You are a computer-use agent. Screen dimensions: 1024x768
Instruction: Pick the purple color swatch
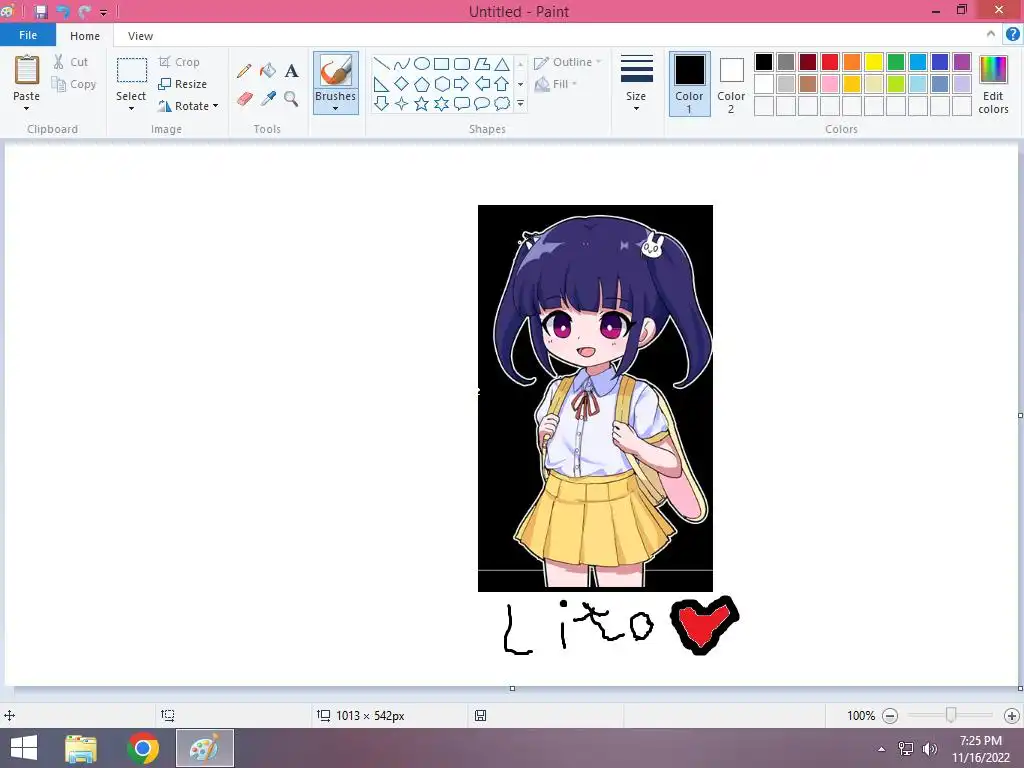coord(962,62)
